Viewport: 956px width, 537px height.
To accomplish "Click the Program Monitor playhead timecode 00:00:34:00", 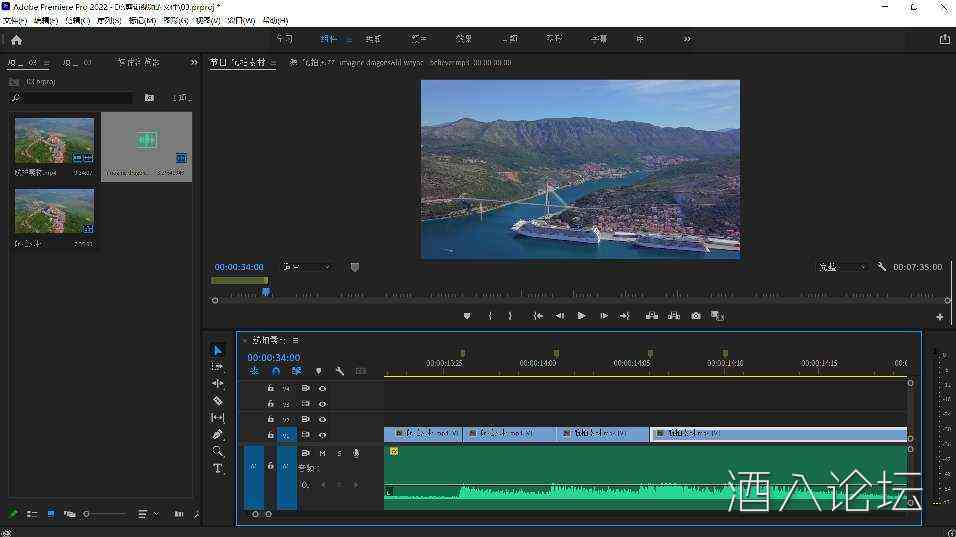I will pyautogui.click(x=239, y=267).
